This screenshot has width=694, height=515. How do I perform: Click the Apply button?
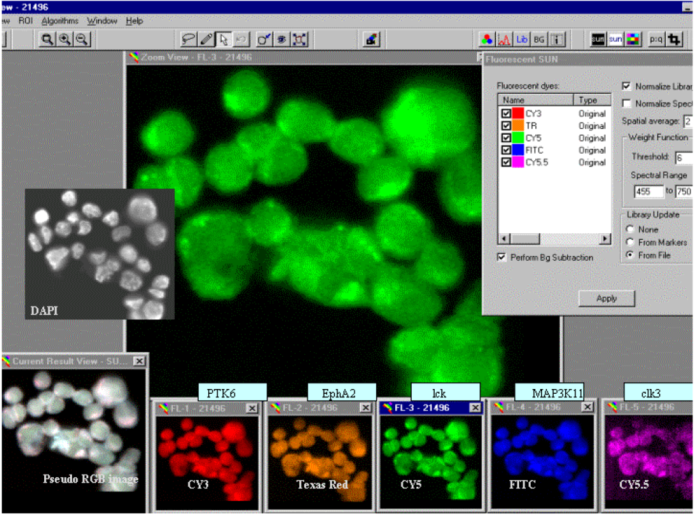[x=606, y=298]
